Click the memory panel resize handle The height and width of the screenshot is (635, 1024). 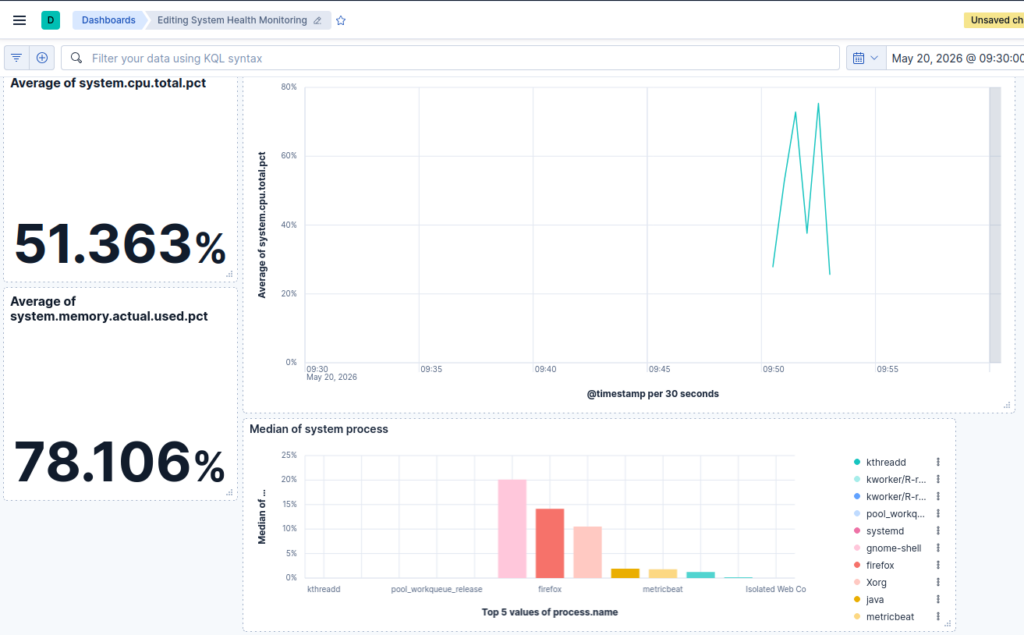tap(229, 493)
